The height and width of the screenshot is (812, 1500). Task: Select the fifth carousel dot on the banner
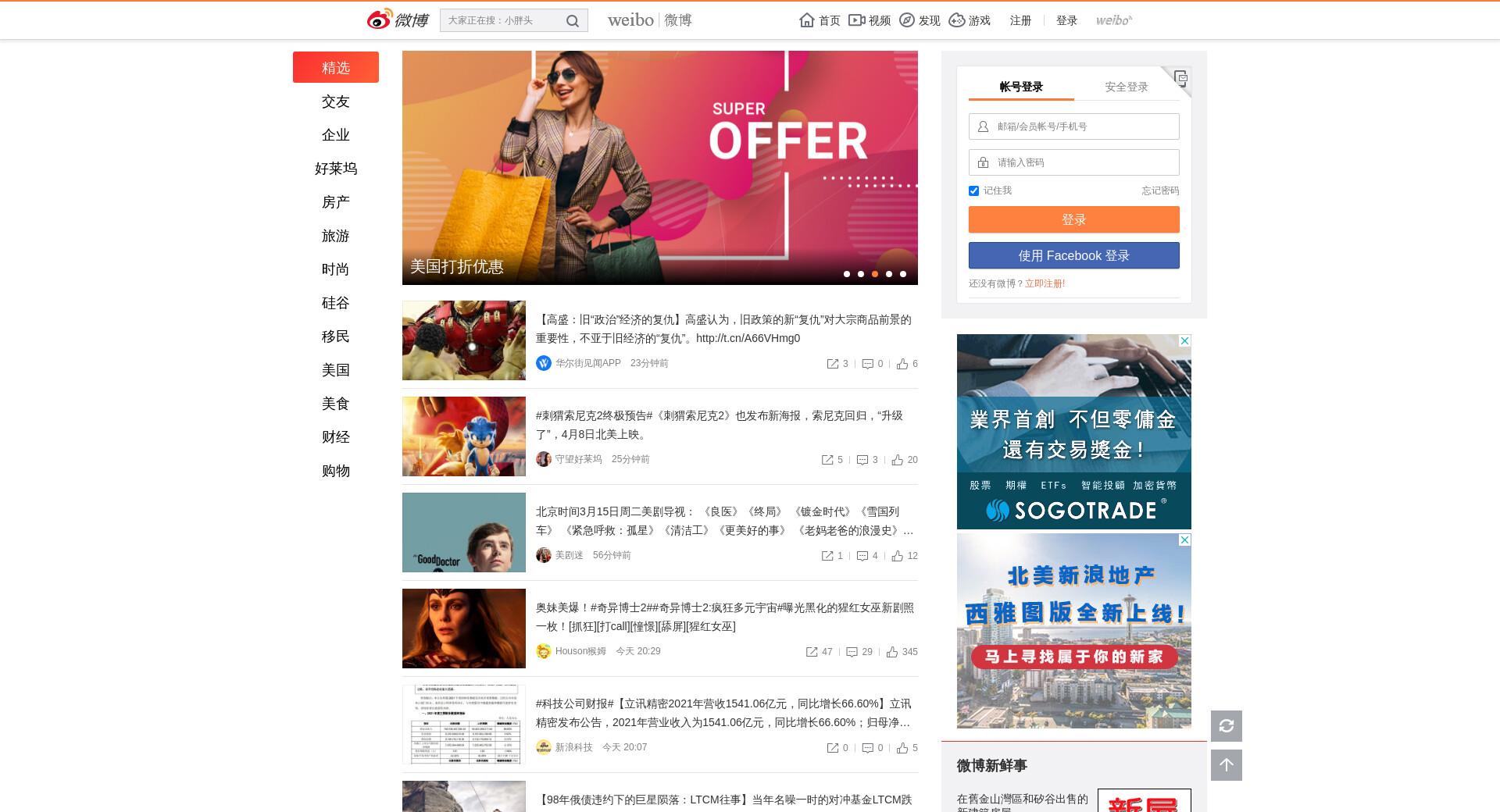click(x=903, y=274)
